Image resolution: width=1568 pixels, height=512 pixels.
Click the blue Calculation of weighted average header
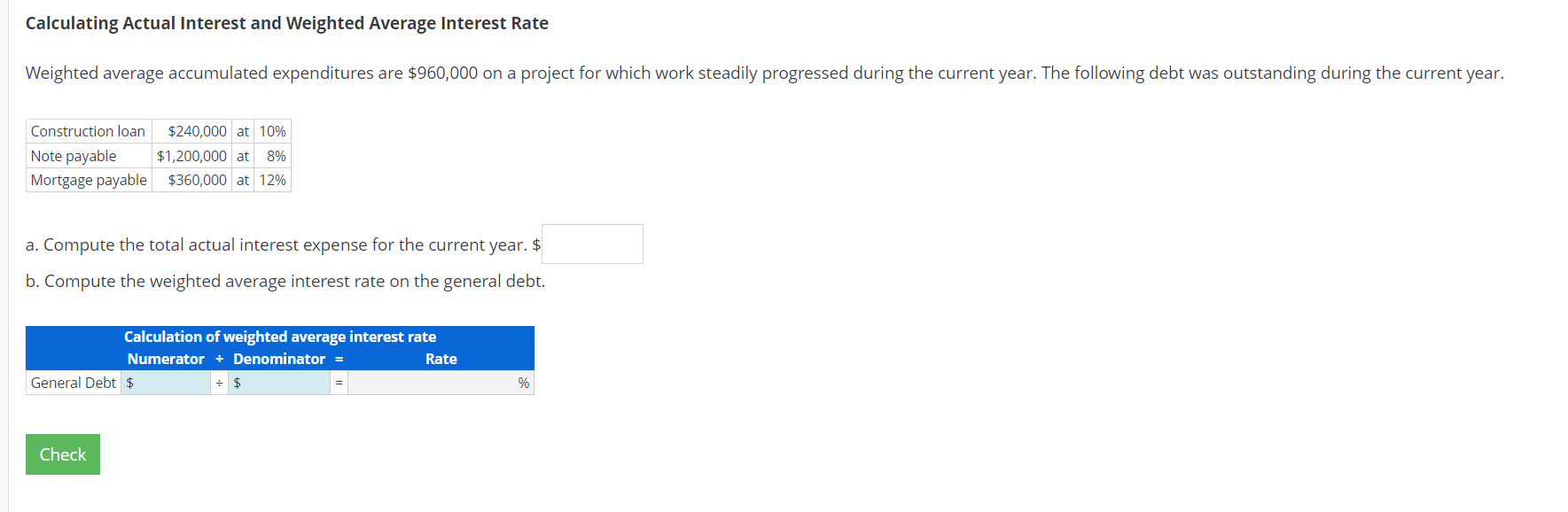pos(280,336)
